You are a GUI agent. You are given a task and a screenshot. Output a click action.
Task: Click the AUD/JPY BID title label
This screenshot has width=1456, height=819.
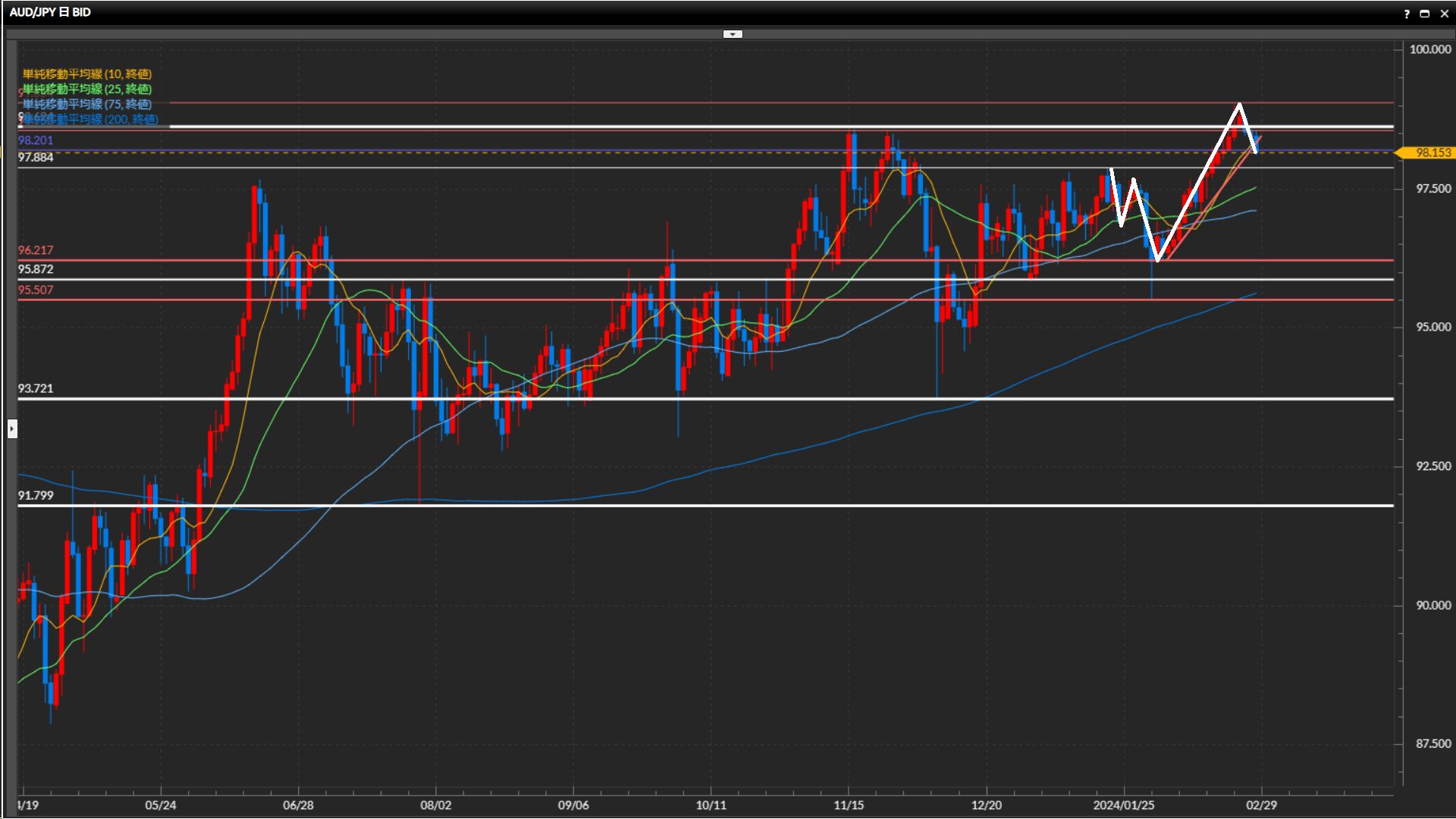(50, 12)
